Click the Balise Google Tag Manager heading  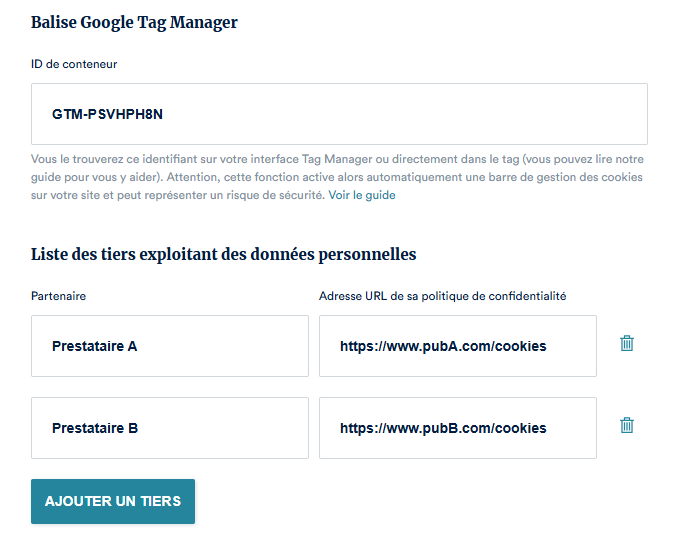pos(134,22)
